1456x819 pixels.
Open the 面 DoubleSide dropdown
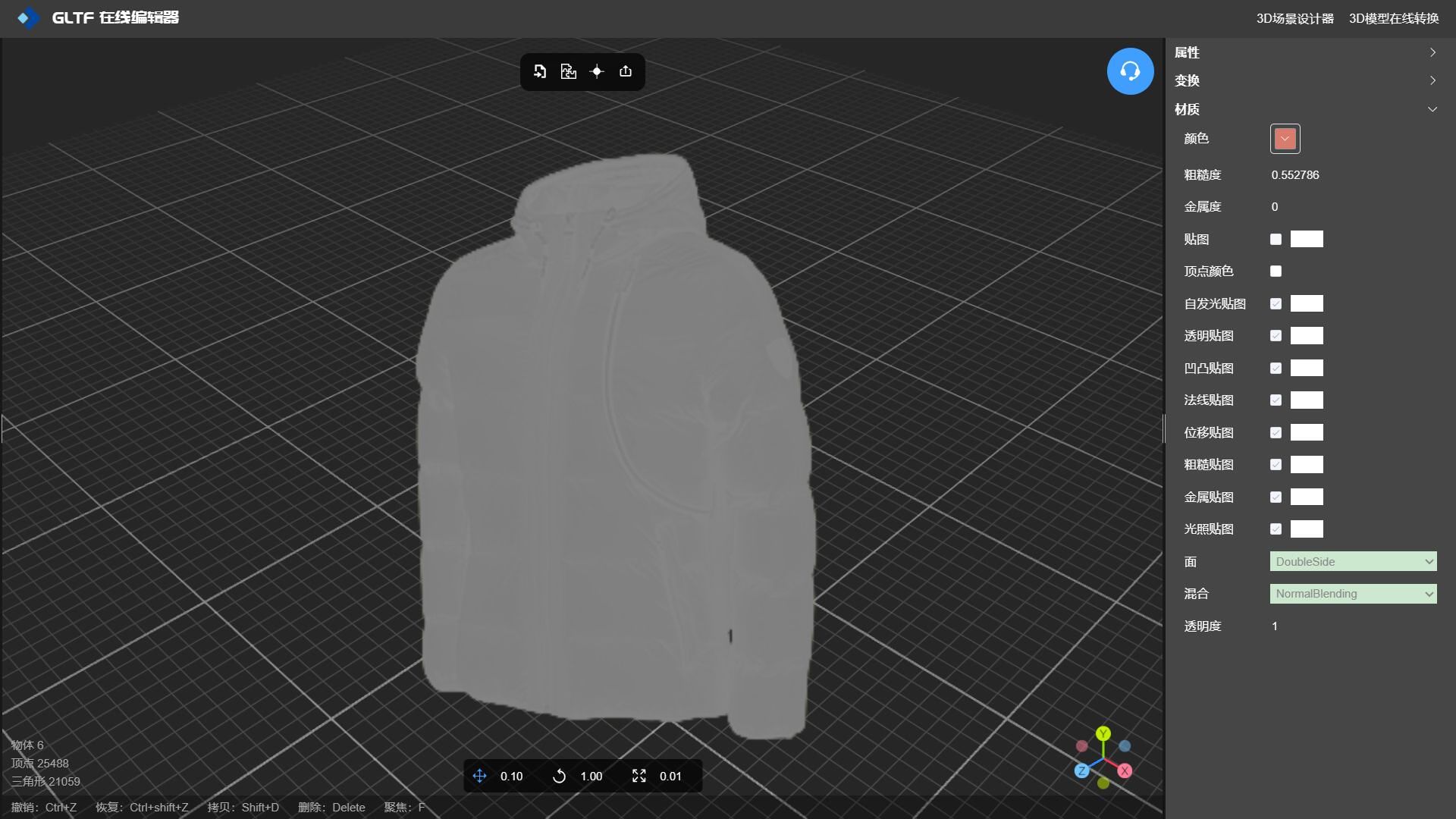tap(1353, 562)
